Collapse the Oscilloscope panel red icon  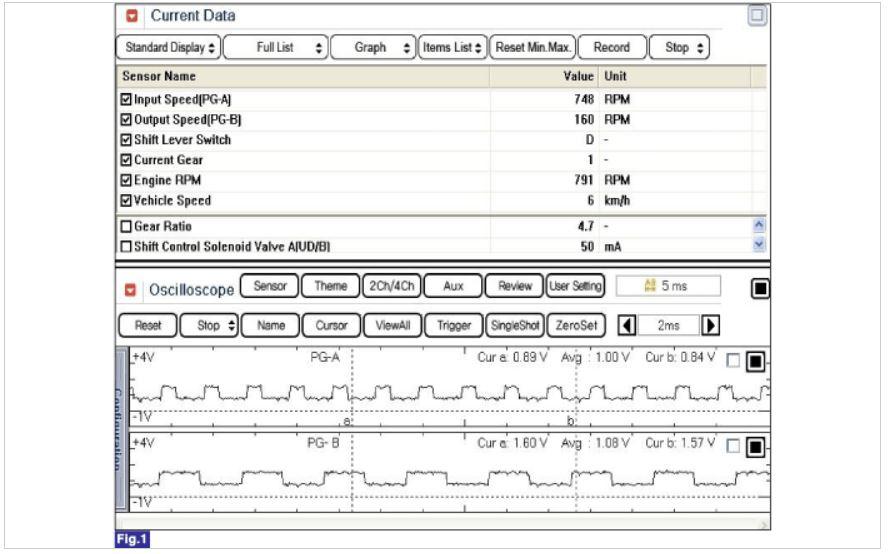tap(131, 290)
